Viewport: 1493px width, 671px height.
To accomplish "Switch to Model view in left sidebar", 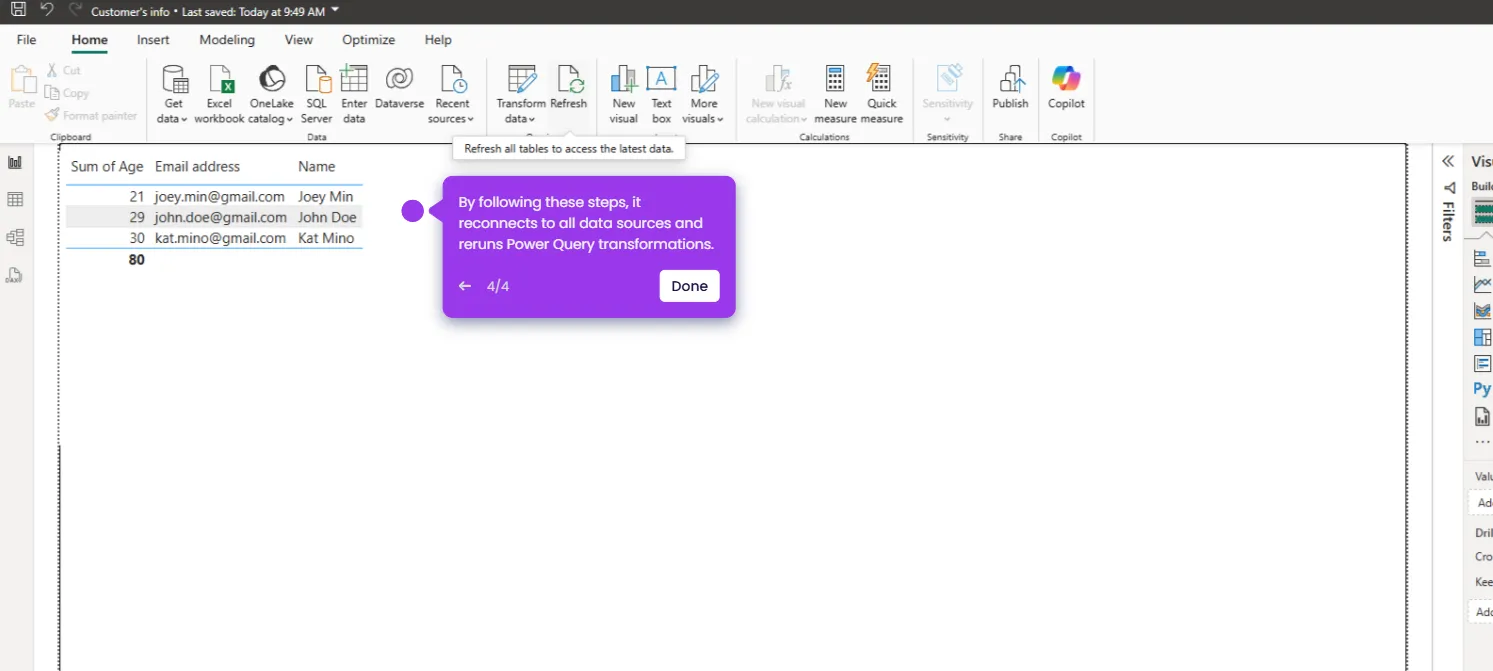I will tap(15, 238).
